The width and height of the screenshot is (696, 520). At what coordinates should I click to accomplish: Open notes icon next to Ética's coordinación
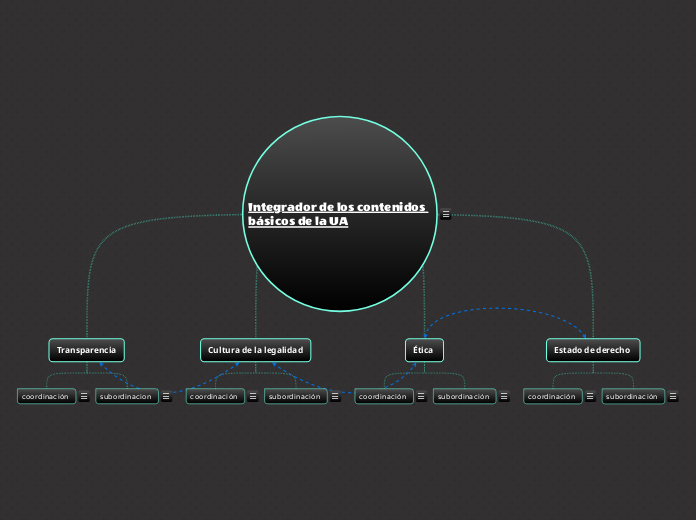pyautogui.click(x=421, y=396)
